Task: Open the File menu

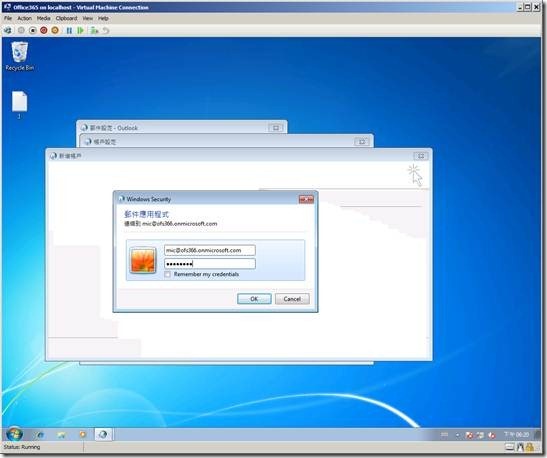Action: point(8,18)
